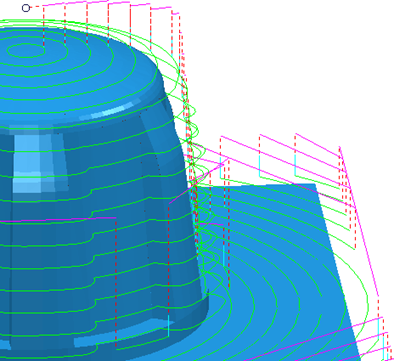
Task: Select the toolpath start point circle marker
Action: click(x=26, y=8)
